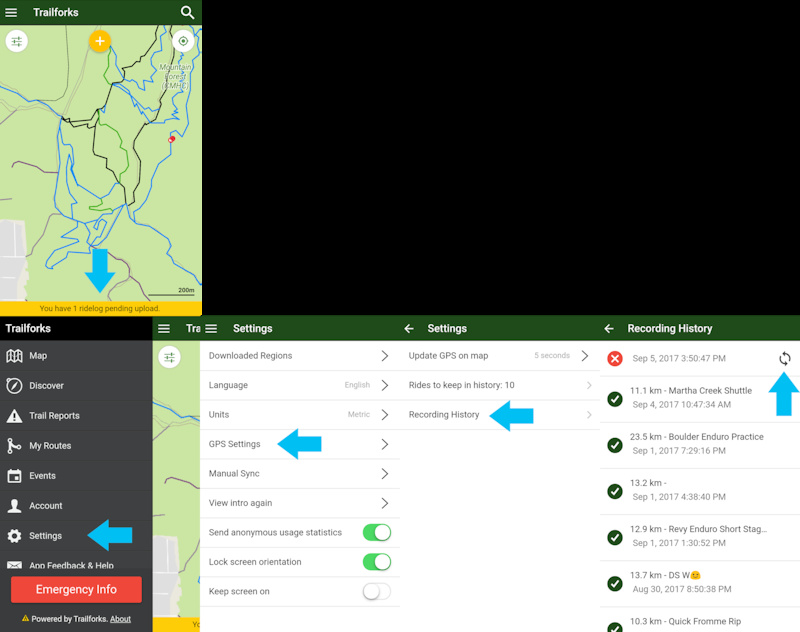Tap the warning triangle icon for Trail Reports

point(14,416)
